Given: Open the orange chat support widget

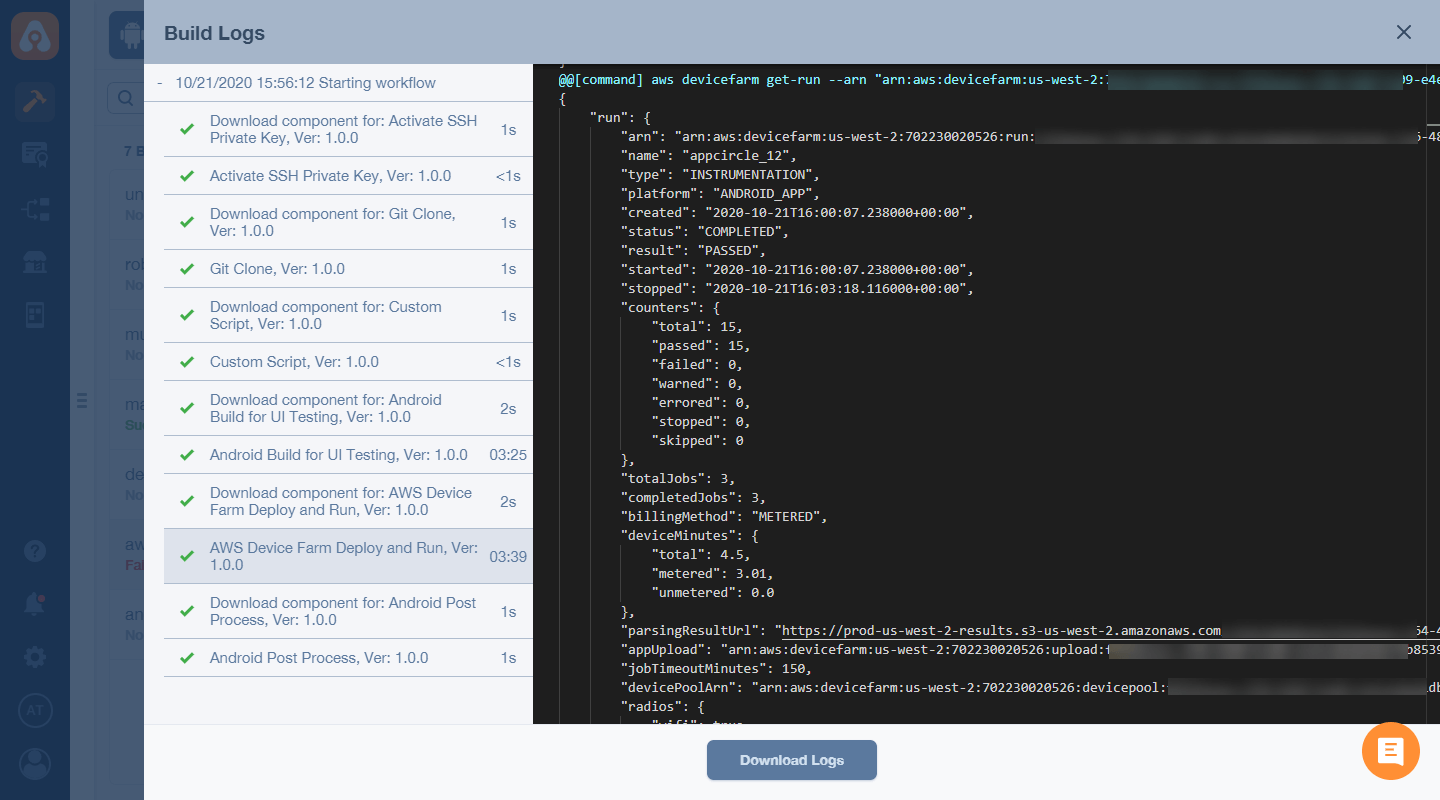Looking at the screenshot, I should [x=1391, y=750].
